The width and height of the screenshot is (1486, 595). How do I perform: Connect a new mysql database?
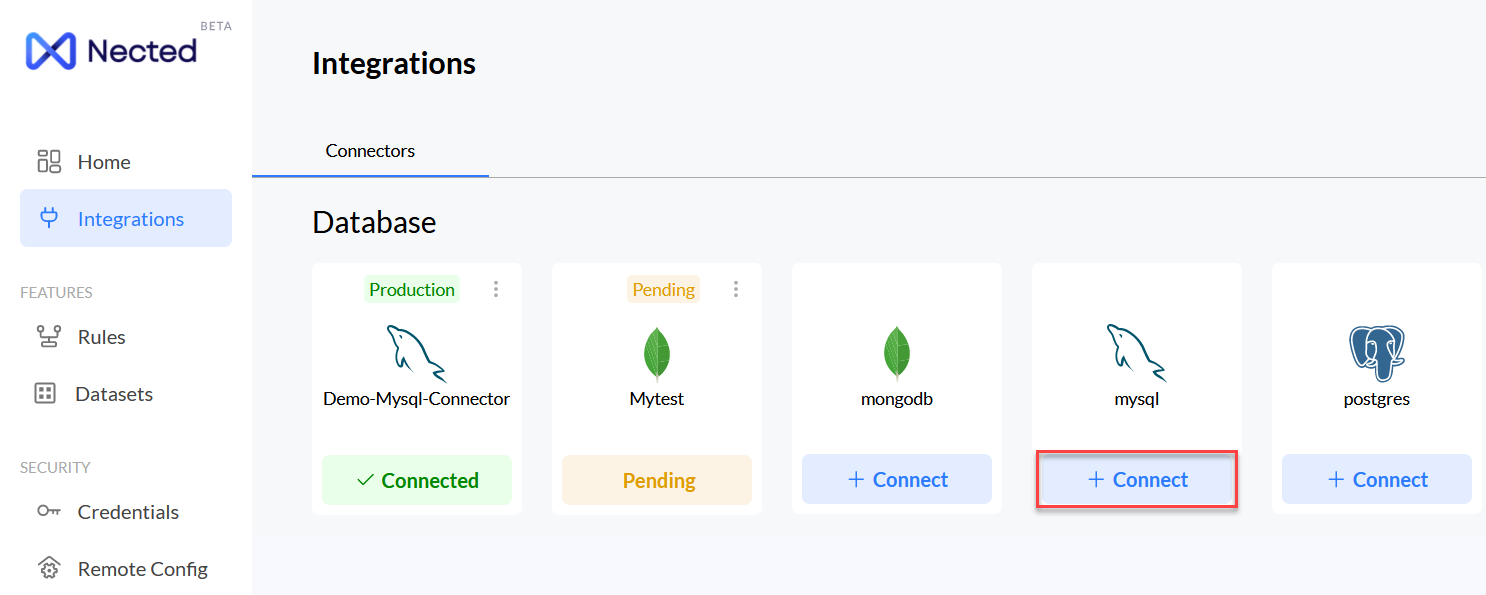(x=1137, y=480)
